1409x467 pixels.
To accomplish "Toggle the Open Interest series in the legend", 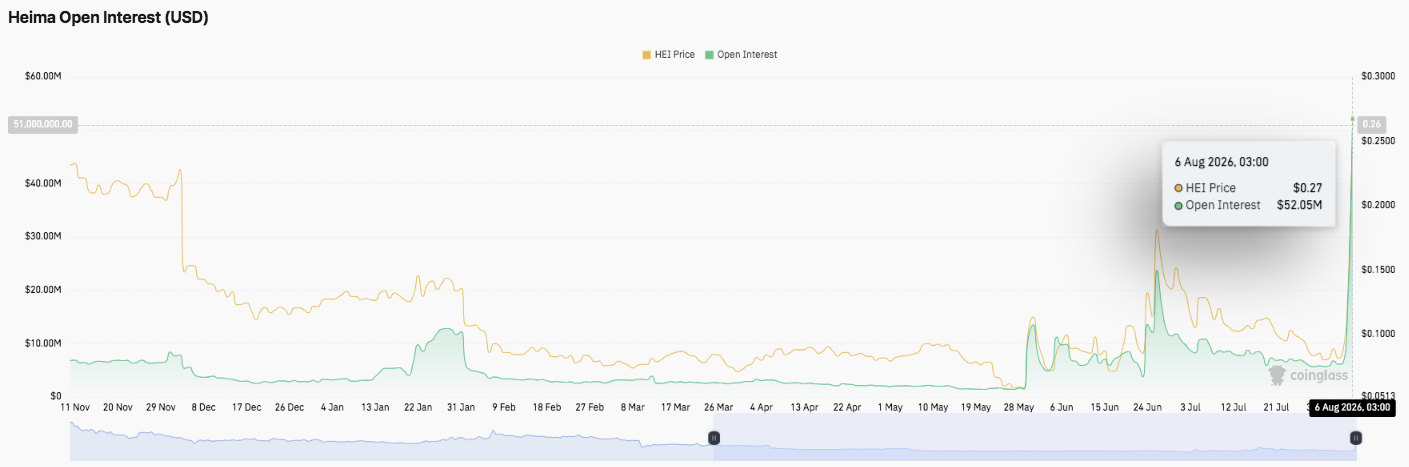I will (741, 54).
